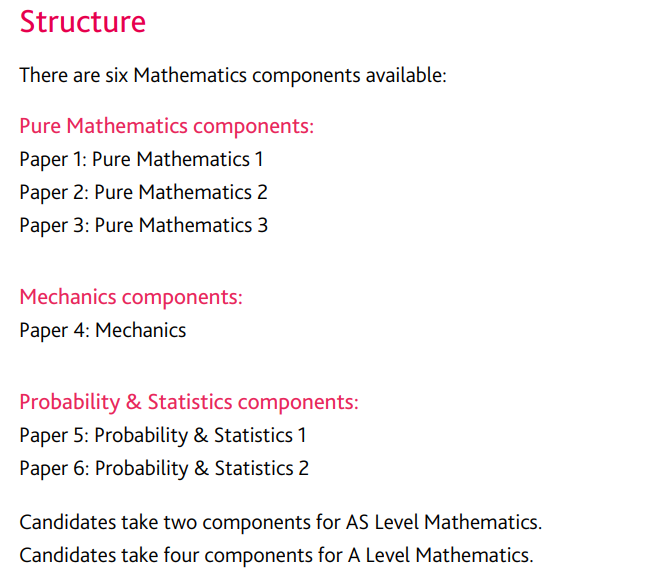Click Paper 6: Probability & Statistics 2

coord(164,469)
